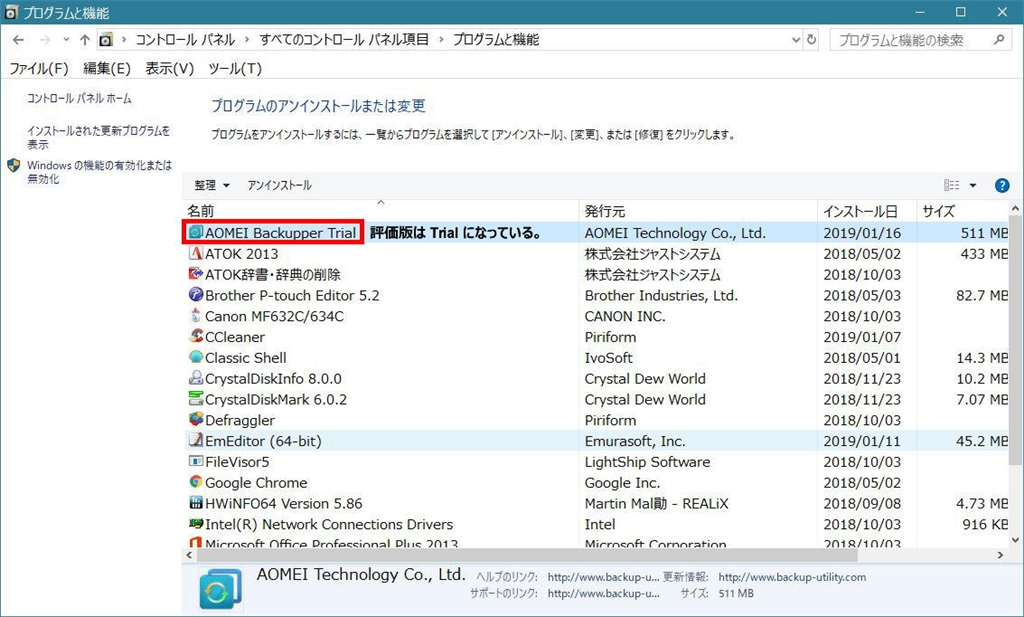
Task: Click the AOMEI Backupper Trial program icon
Action: (195, 232)
